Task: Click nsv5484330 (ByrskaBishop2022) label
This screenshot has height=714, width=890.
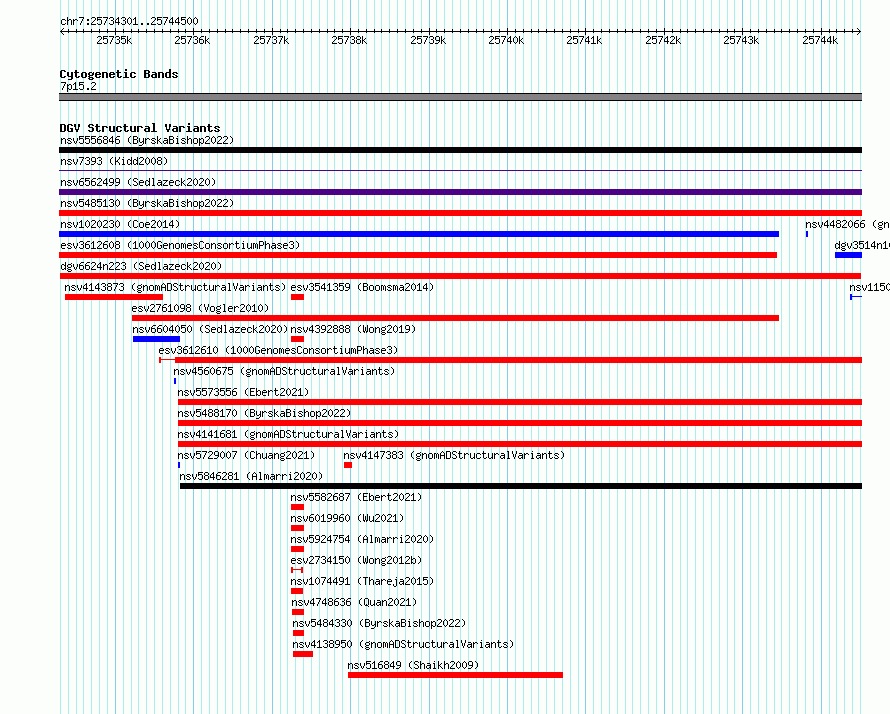Action: (x=379, y=623)
